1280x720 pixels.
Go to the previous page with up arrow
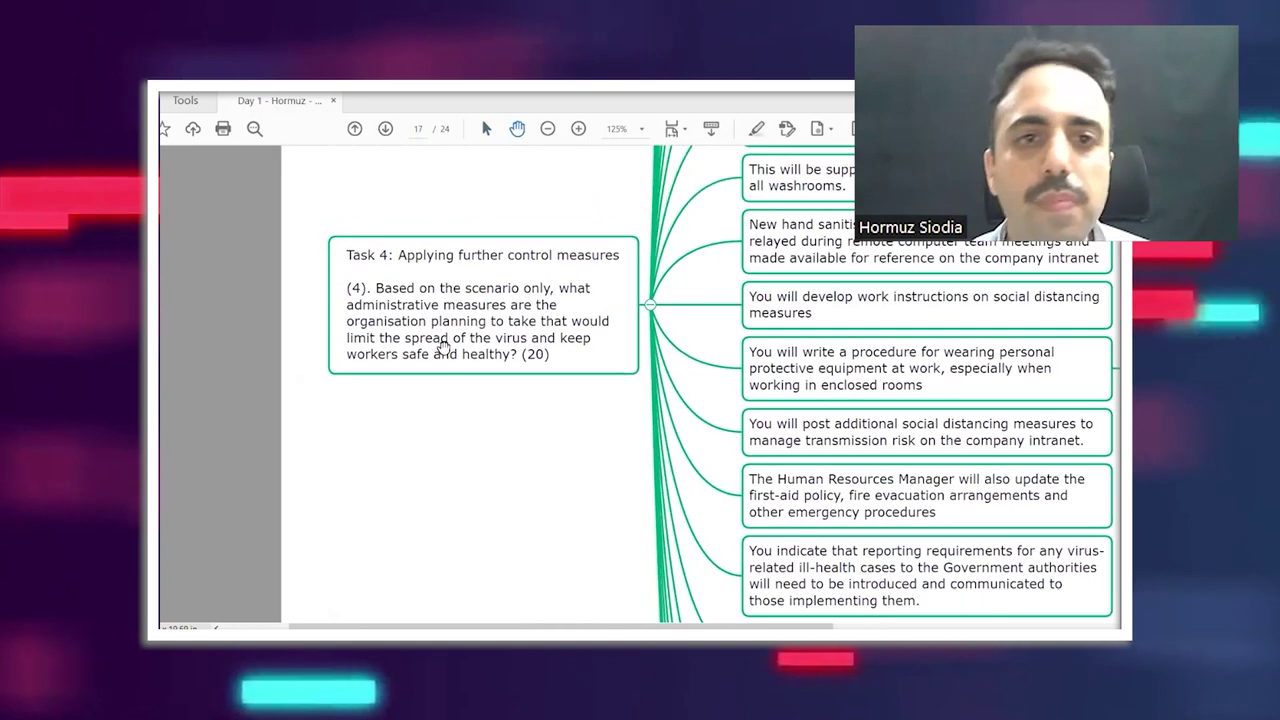[355, 129]
